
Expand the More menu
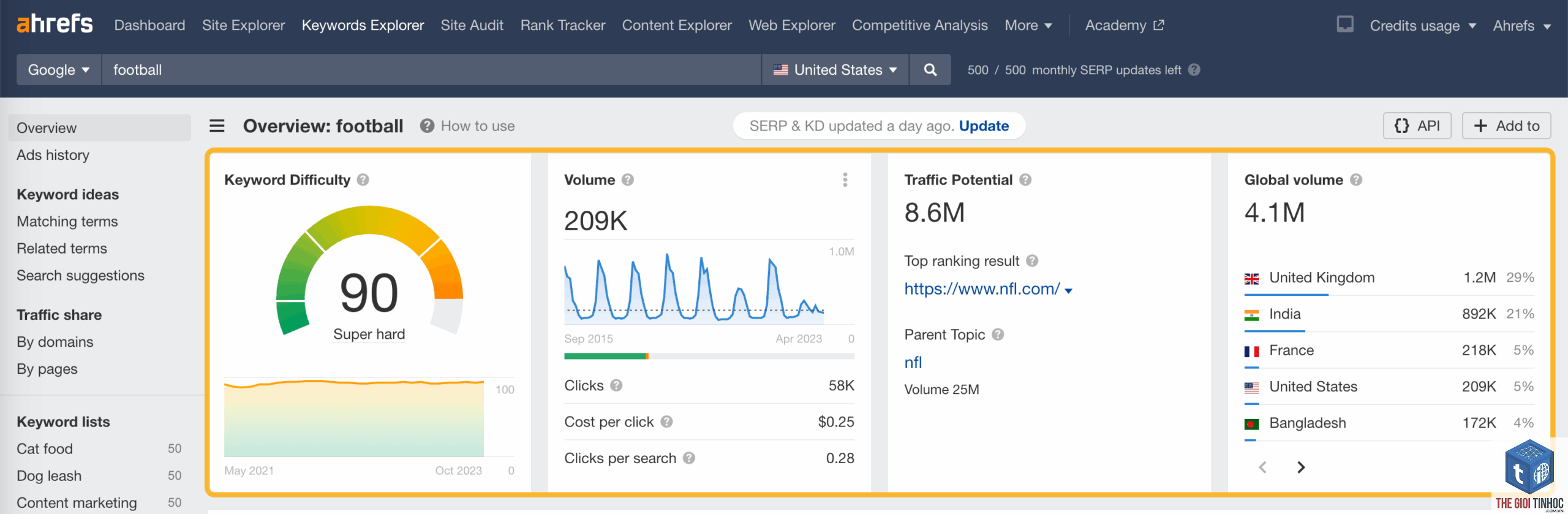click(x=1028, y=25)
